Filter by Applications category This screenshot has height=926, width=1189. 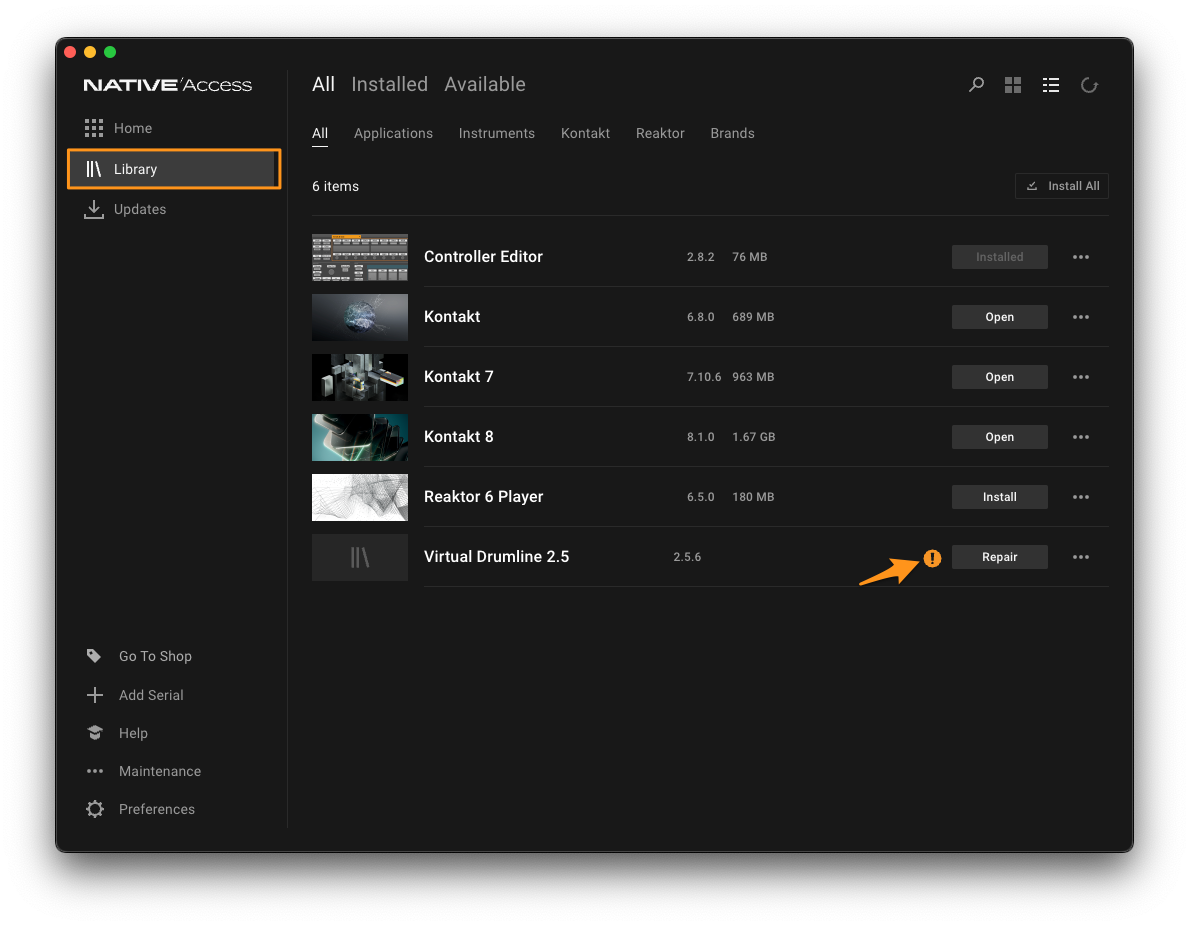(x=393, y=133)
